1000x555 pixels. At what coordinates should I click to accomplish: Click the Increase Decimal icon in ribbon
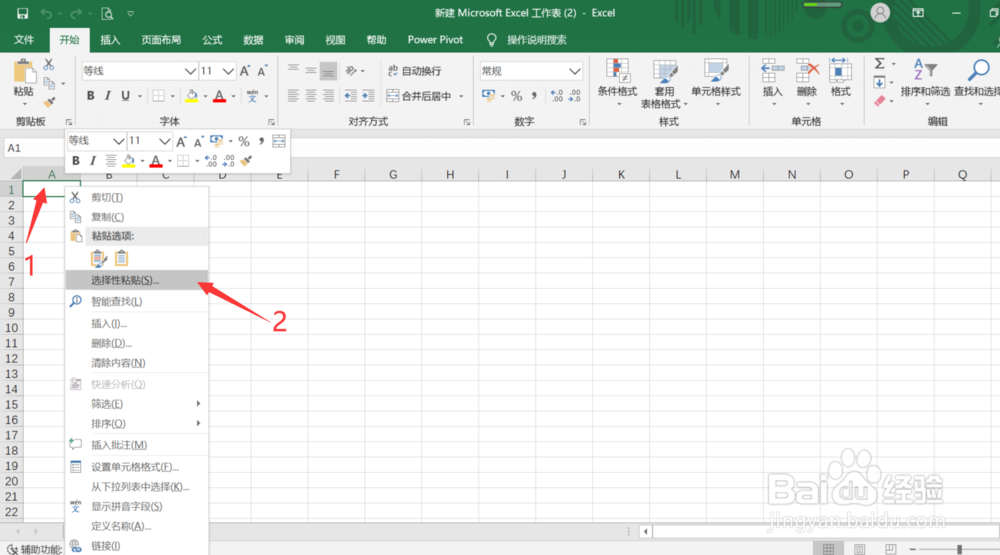(557, 96)
